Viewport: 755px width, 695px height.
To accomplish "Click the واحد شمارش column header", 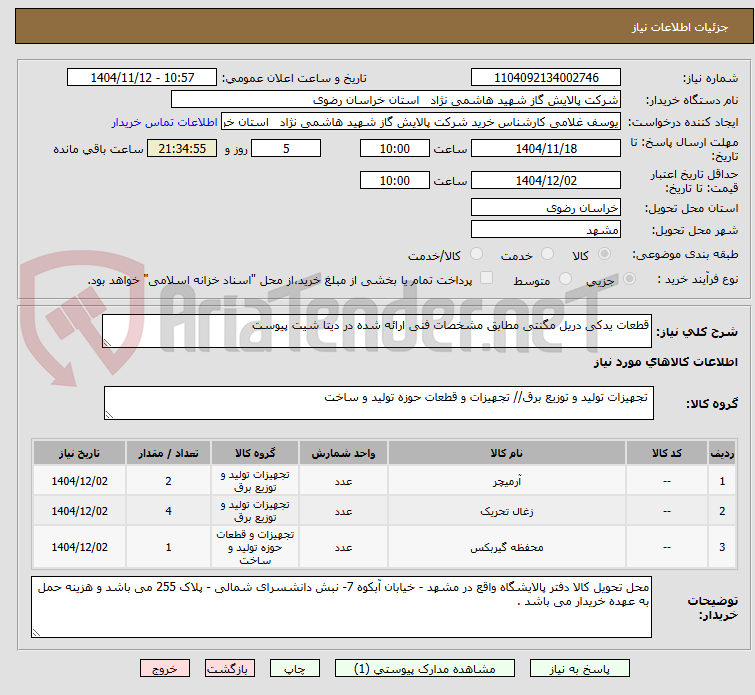I will pos(343,453).
